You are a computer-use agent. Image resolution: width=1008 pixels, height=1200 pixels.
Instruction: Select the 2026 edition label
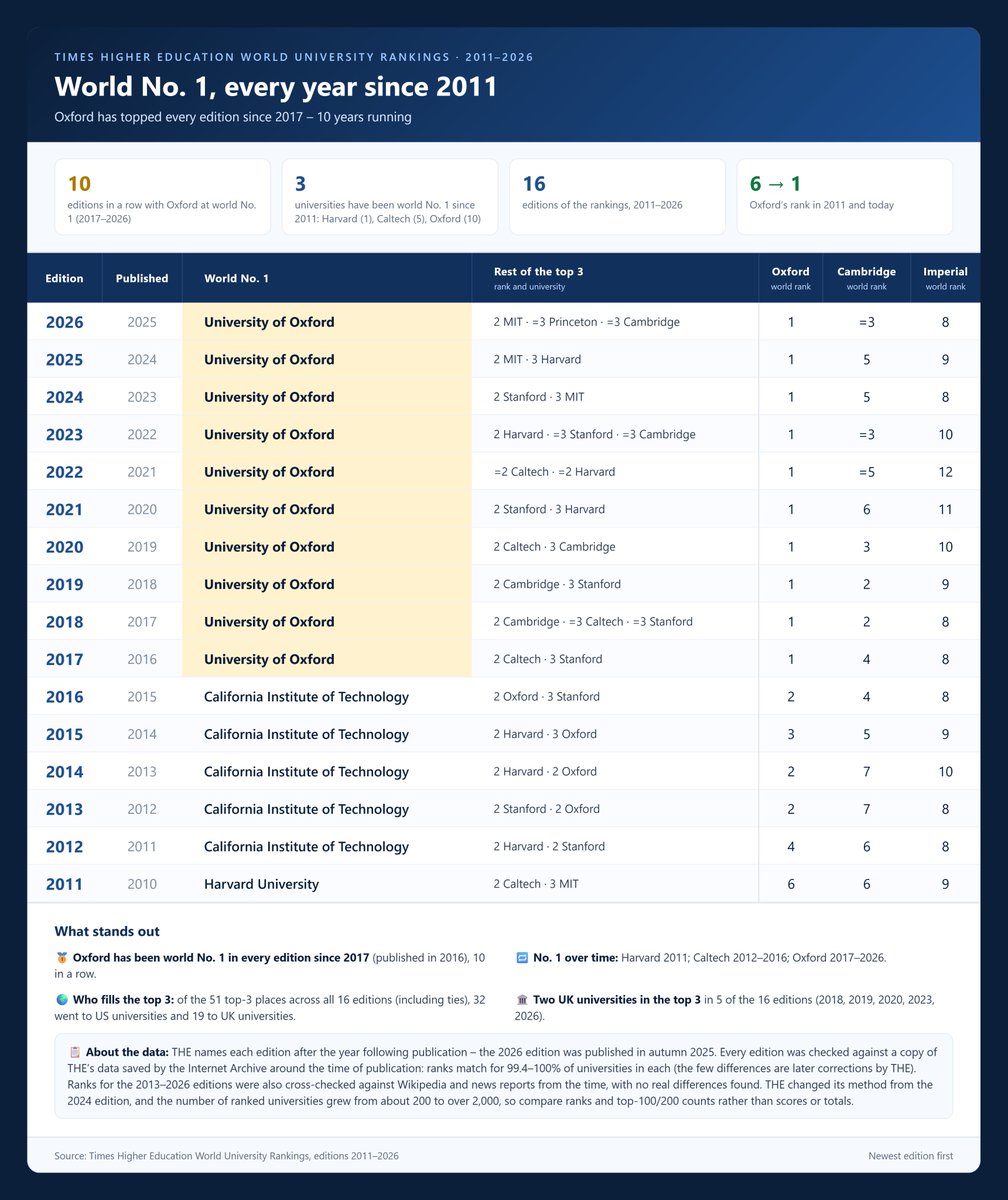[65, 323]
